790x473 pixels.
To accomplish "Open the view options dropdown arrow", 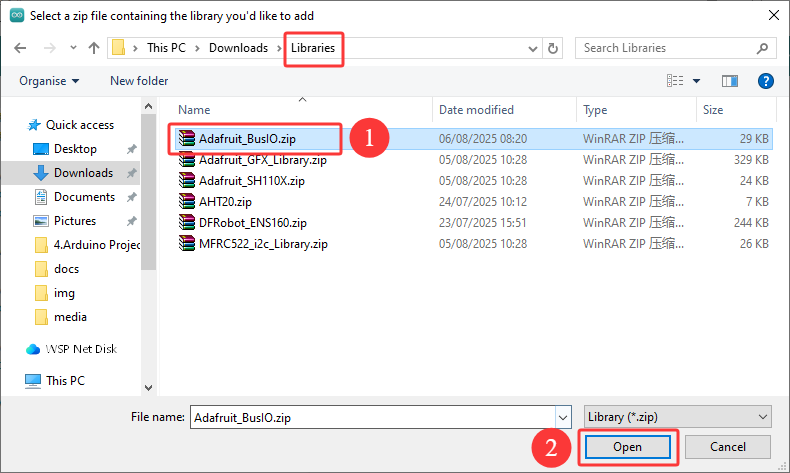I will pyautogui.click(x=696, y=81).
